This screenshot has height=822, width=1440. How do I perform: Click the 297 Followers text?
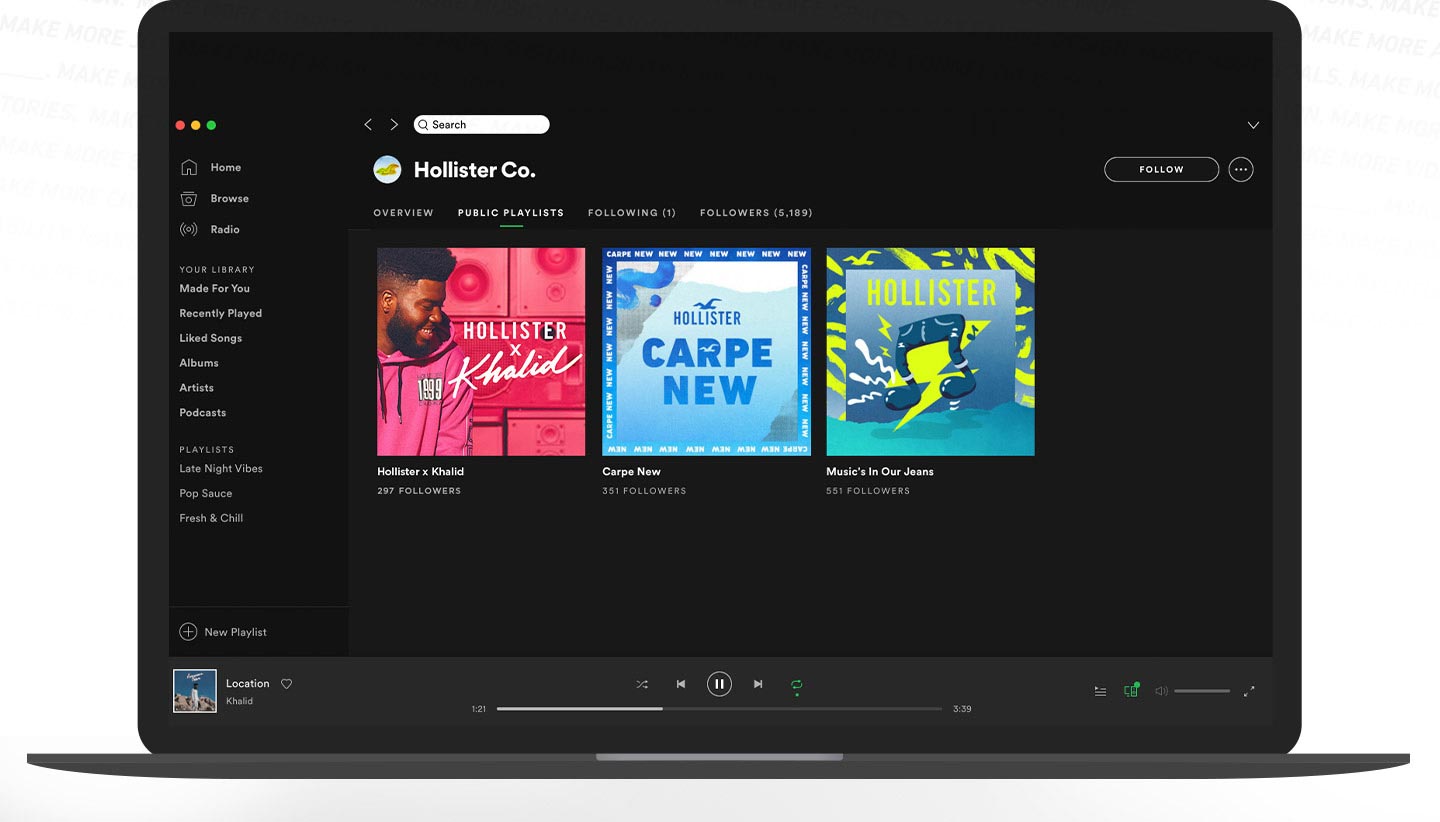(419, 492)
